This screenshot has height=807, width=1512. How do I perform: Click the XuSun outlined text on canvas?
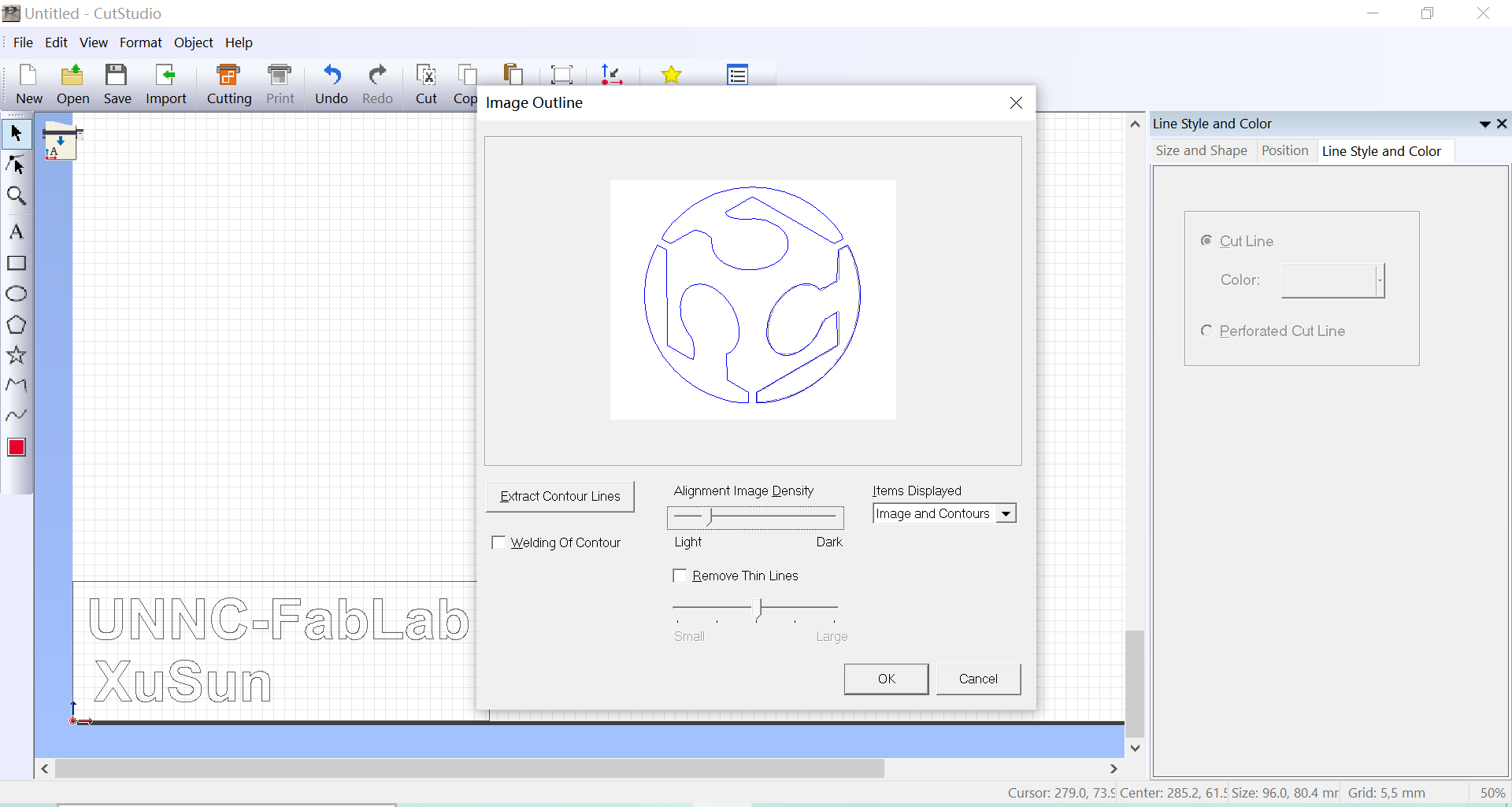[183, 681]
